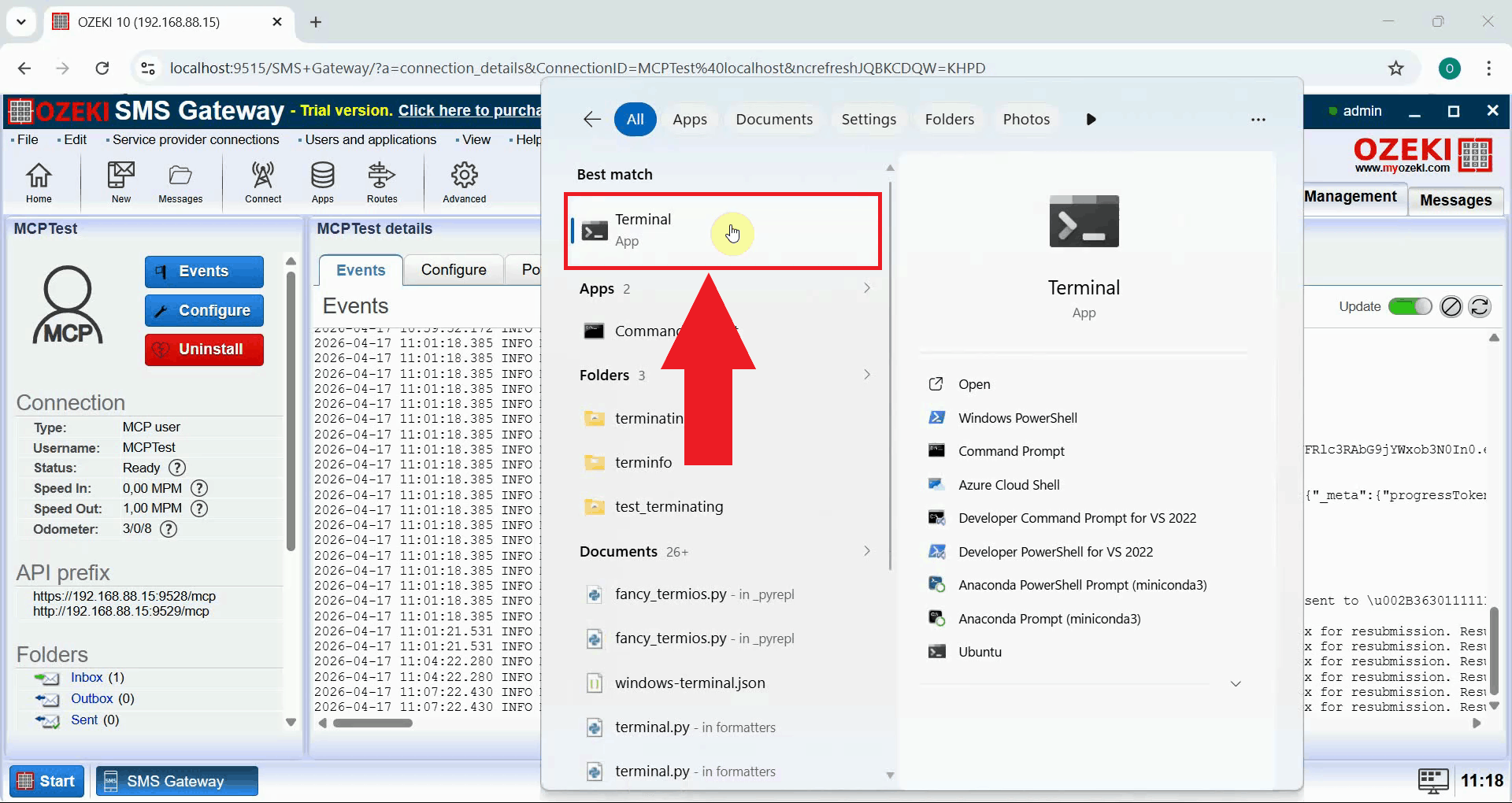The image size is (1512, 803).
Task: Click the Connect antenna icon
Action: pyautogui.click(x=262, y=182)
